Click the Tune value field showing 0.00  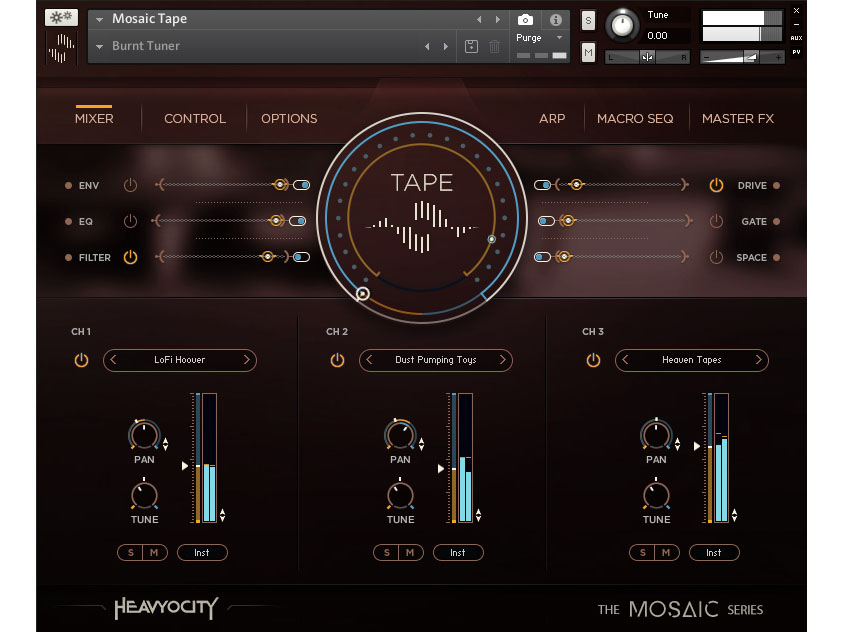coord(668,36)
